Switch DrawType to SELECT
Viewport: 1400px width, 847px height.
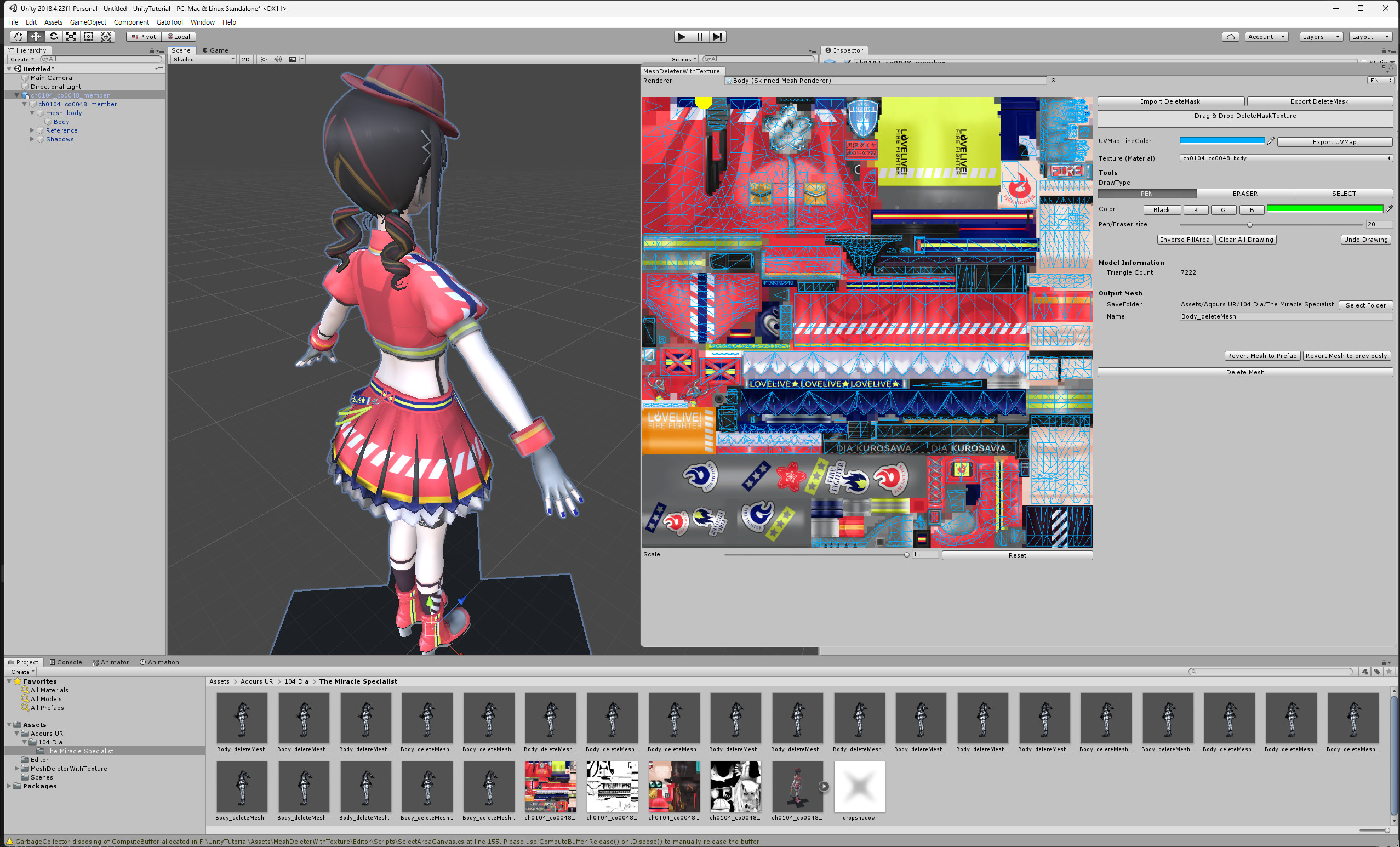pyautogui.click(x=1343, y=194)
